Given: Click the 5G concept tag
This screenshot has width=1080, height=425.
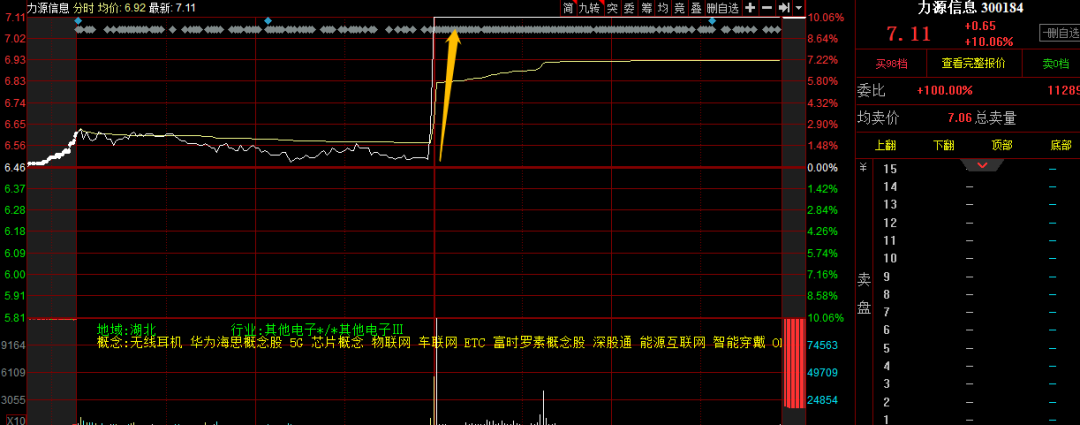Looking at the screenshot, I should coord(297,342).
